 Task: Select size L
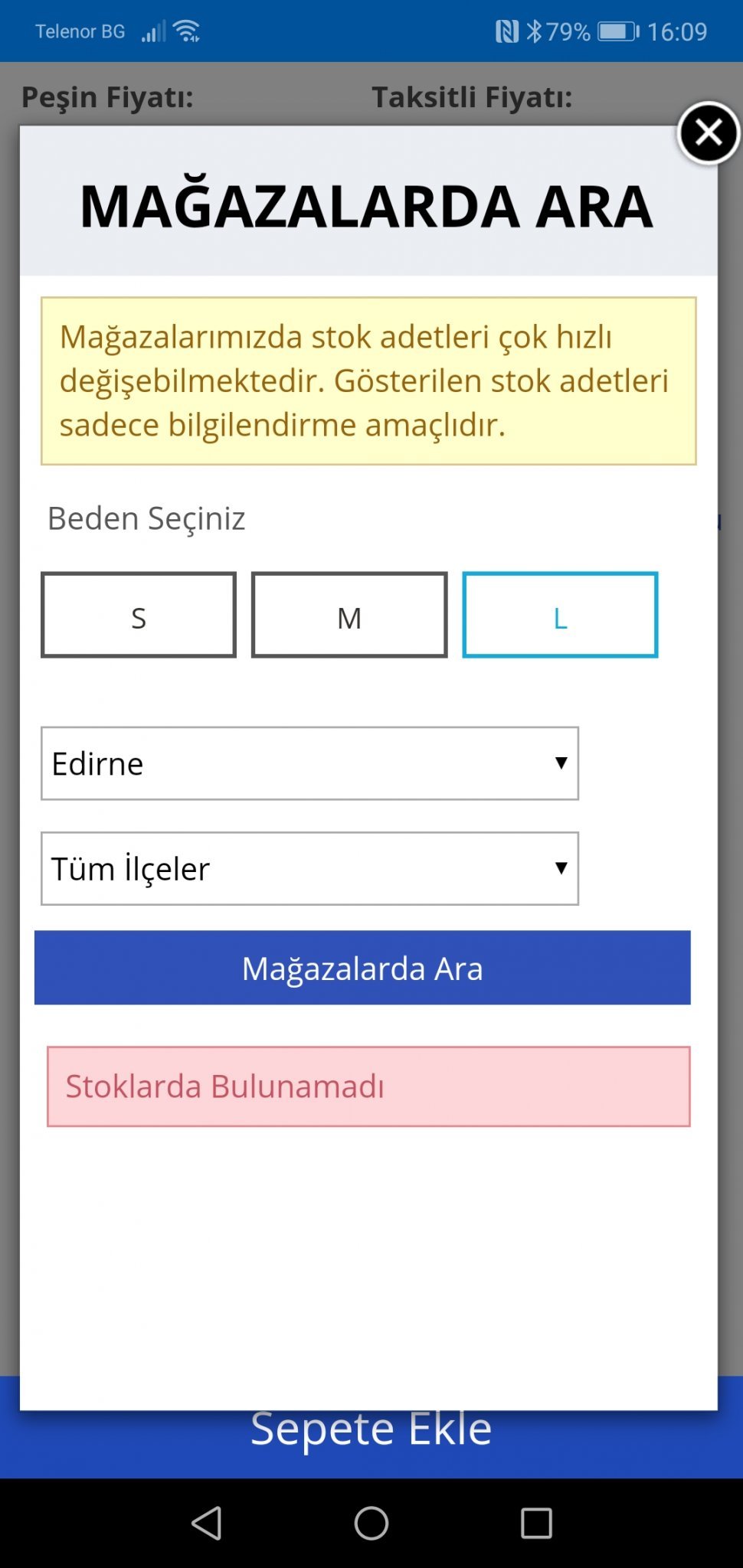(x=560, y=615)
